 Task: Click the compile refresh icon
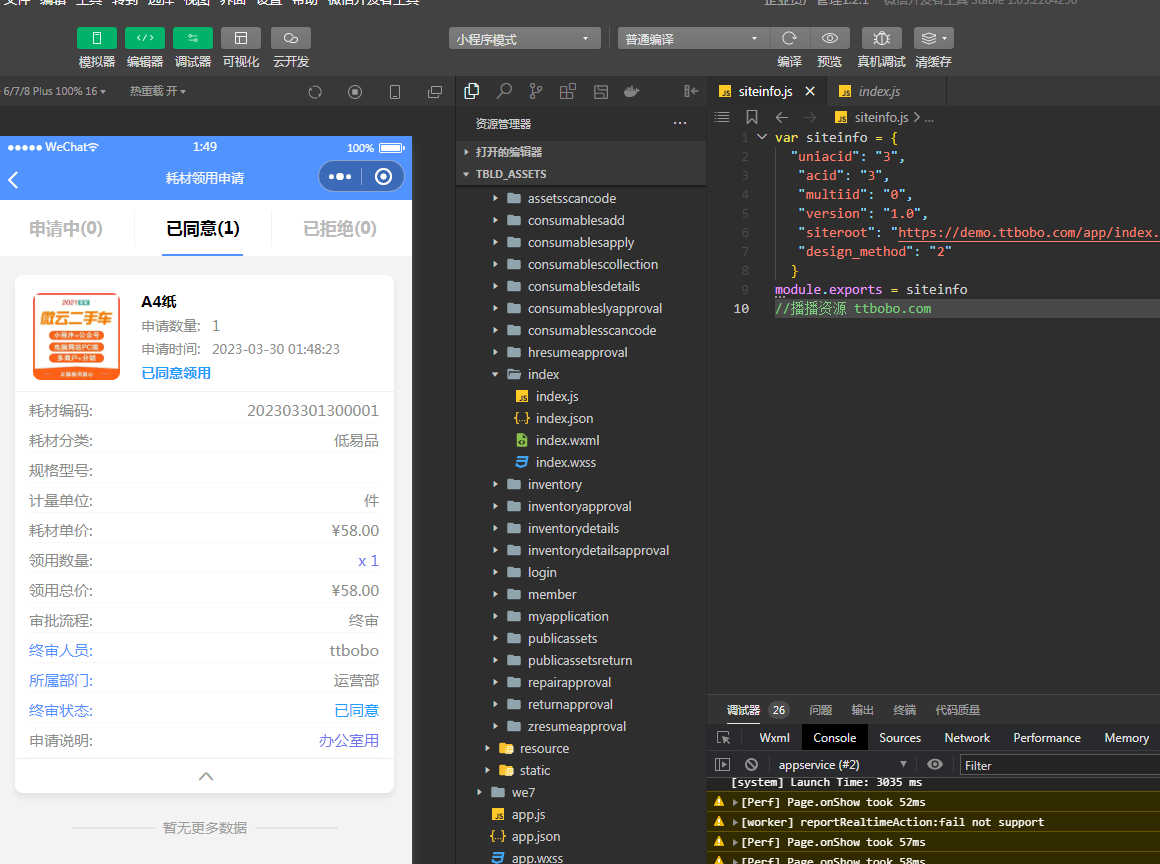(789, 38)
